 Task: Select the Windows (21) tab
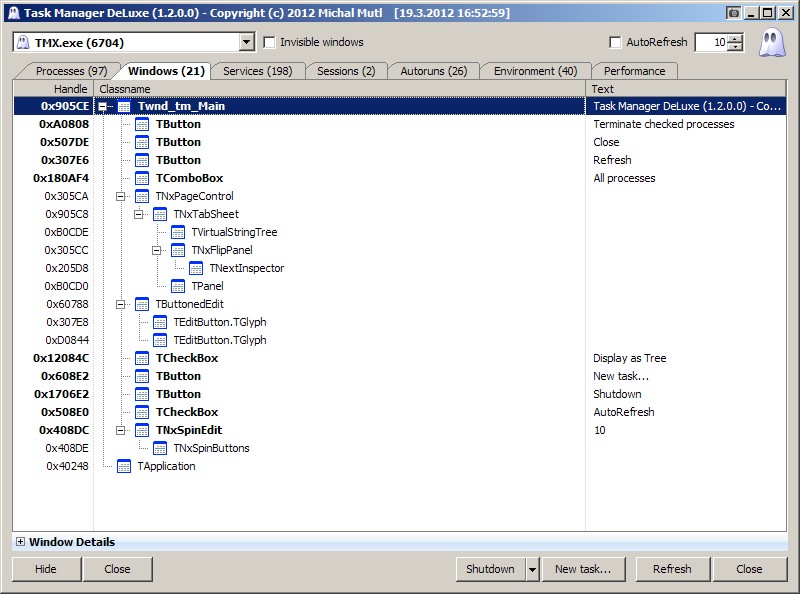click(166, 71)
